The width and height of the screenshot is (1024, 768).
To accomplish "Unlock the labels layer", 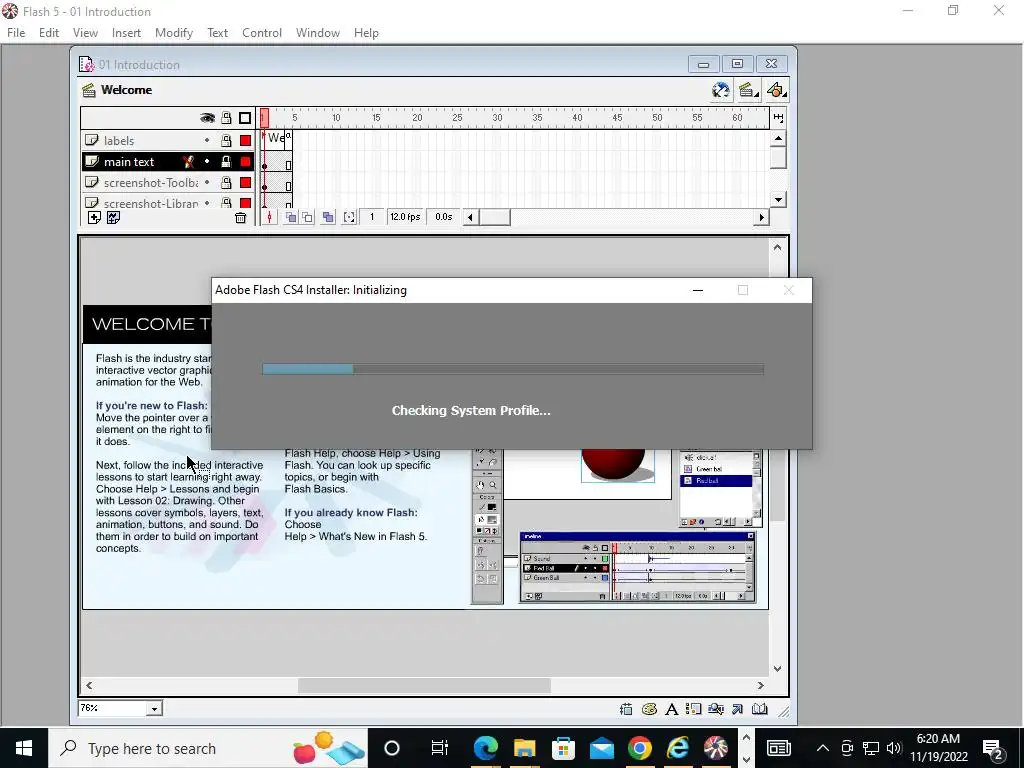I will point(226,140).
